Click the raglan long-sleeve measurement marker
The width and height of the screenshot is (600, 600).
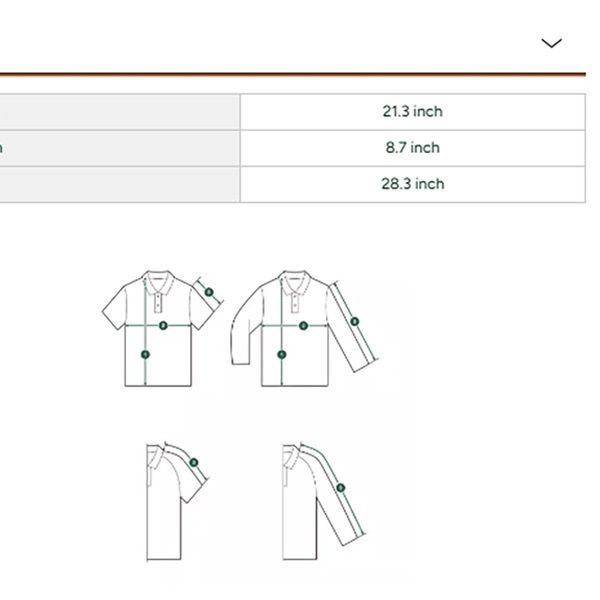(341, 488)
